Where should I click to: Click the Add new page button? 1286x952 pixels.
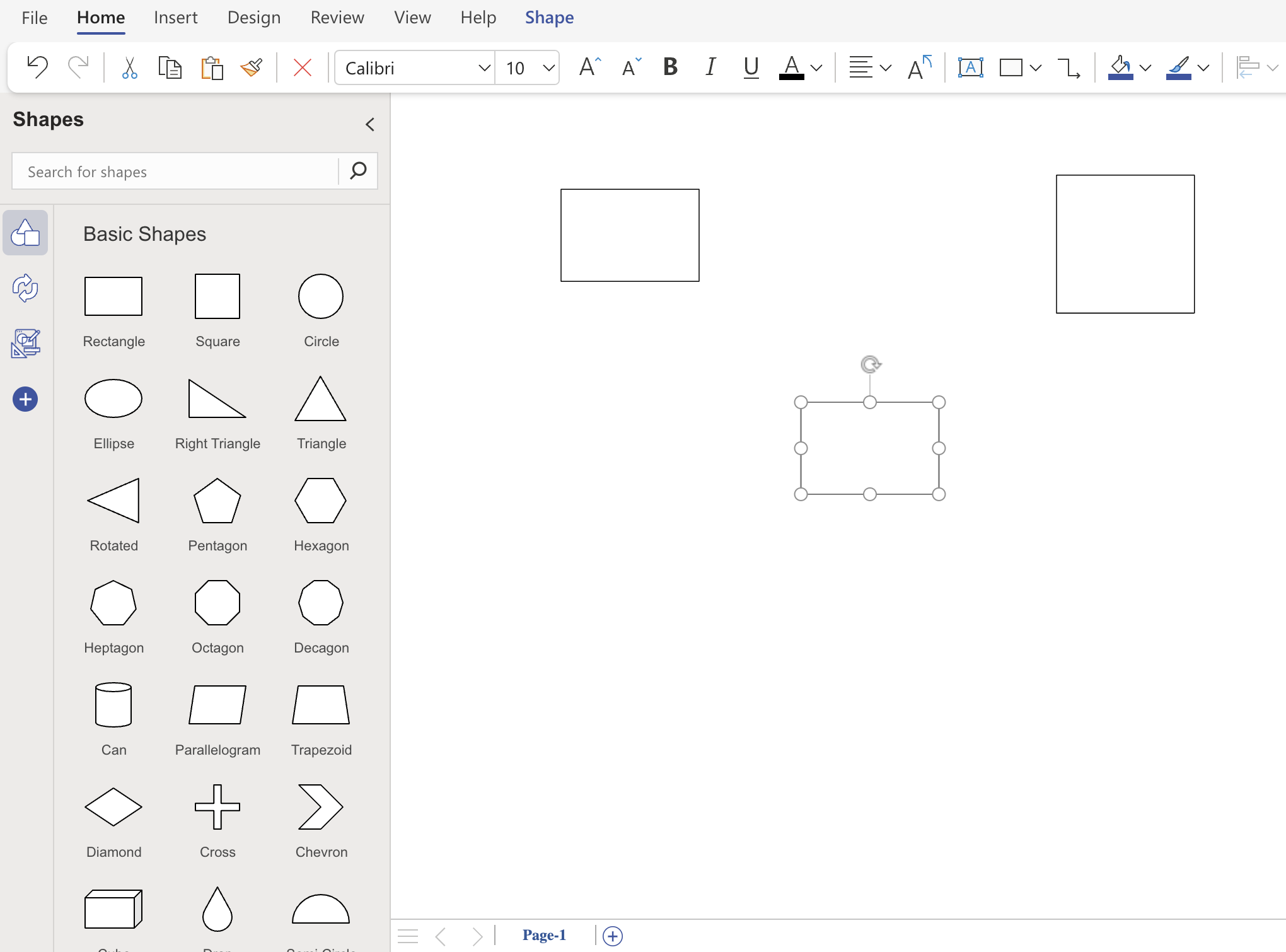613,934
